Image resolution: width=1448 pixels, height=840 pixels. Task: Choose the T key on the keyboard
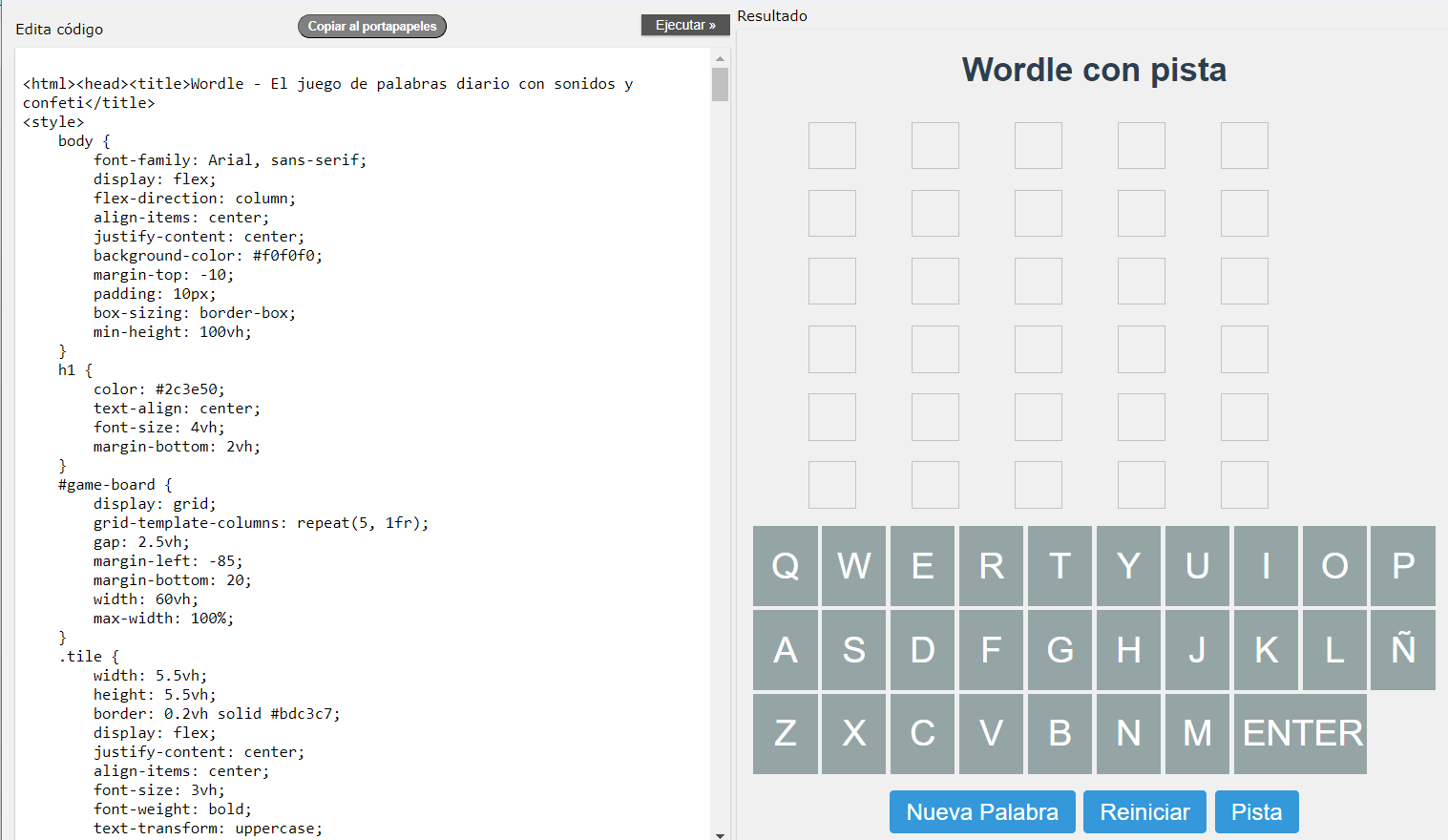click(1060, 566)
